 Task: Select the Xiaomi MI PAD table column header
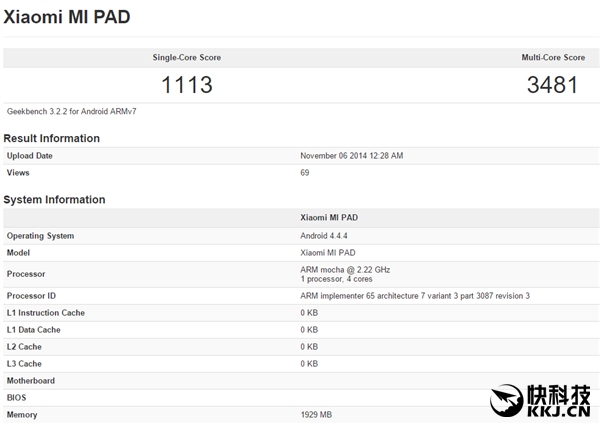click(x=329, y=217)
